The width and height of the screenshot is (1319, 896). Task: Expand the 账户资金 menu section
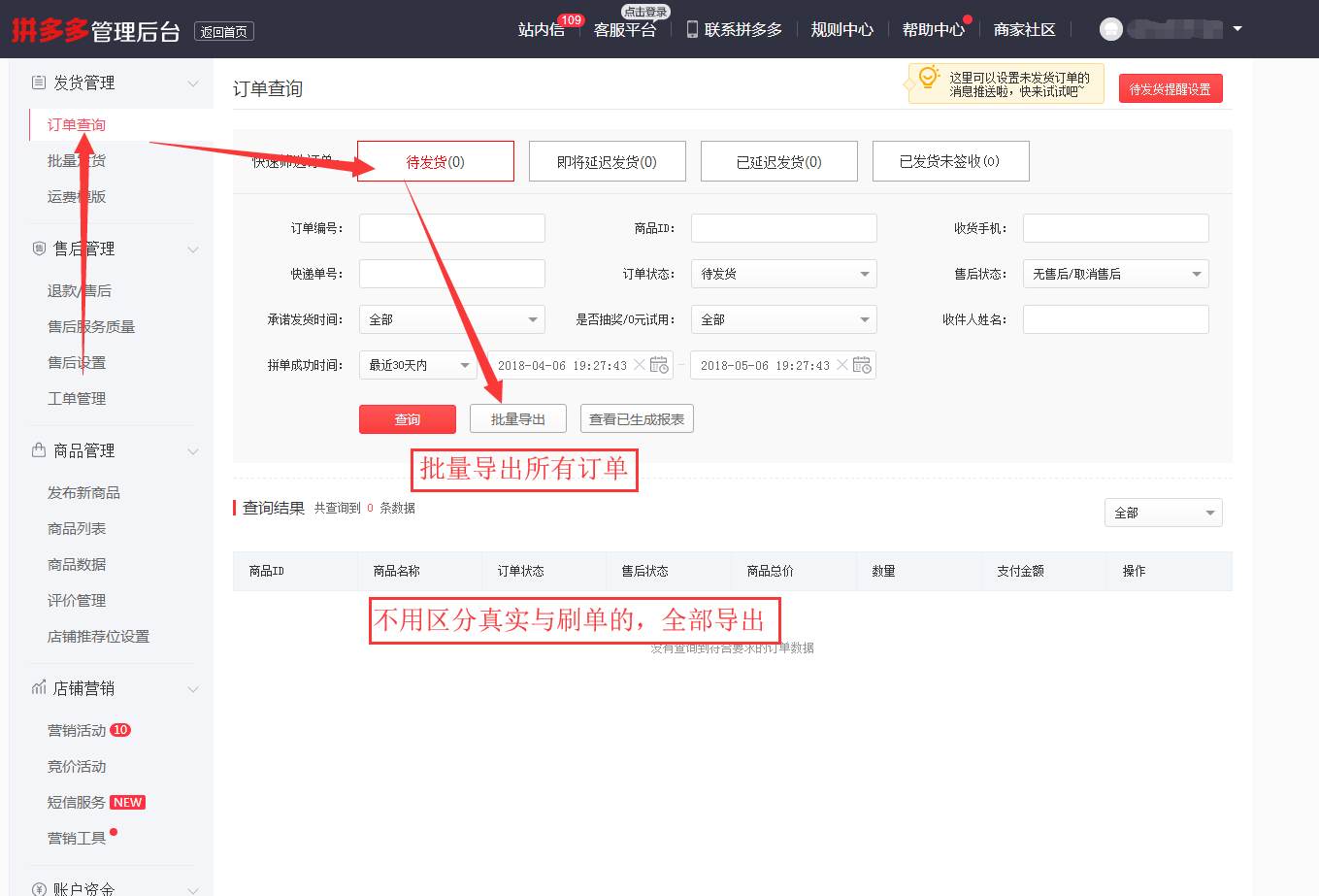193,889
